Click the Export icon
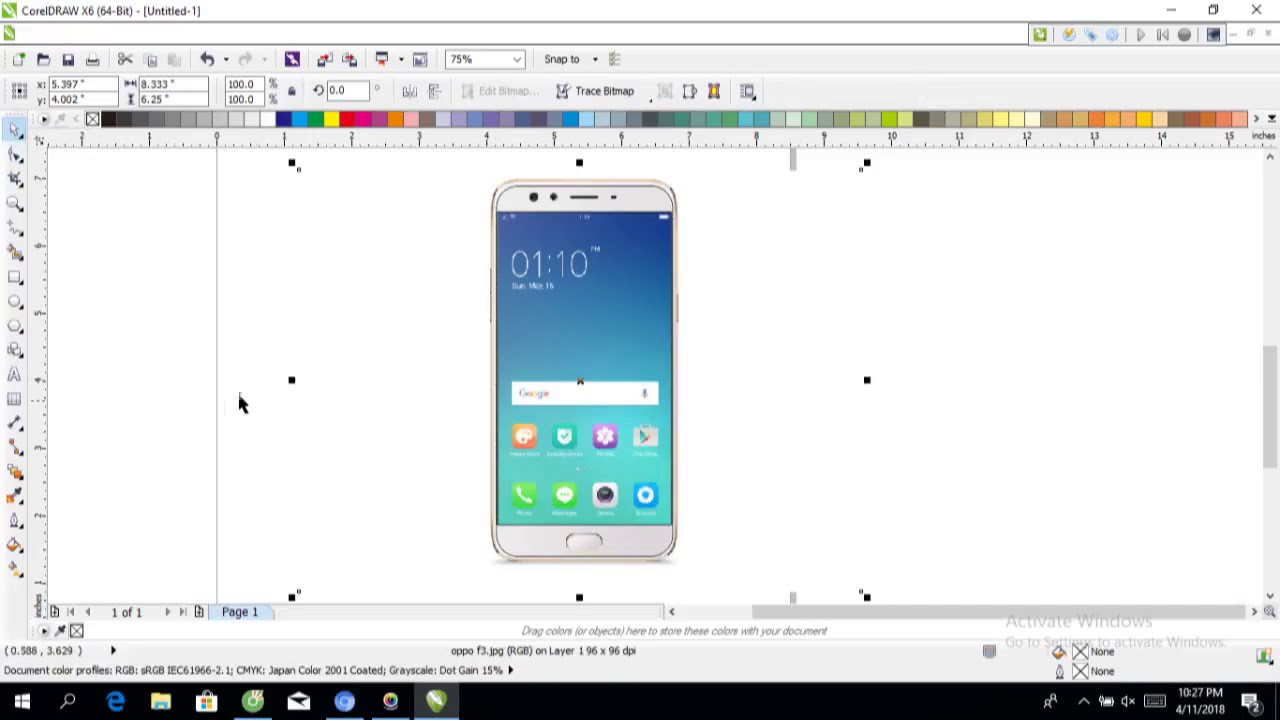1280x720 pixels. [x=349, y=59]
